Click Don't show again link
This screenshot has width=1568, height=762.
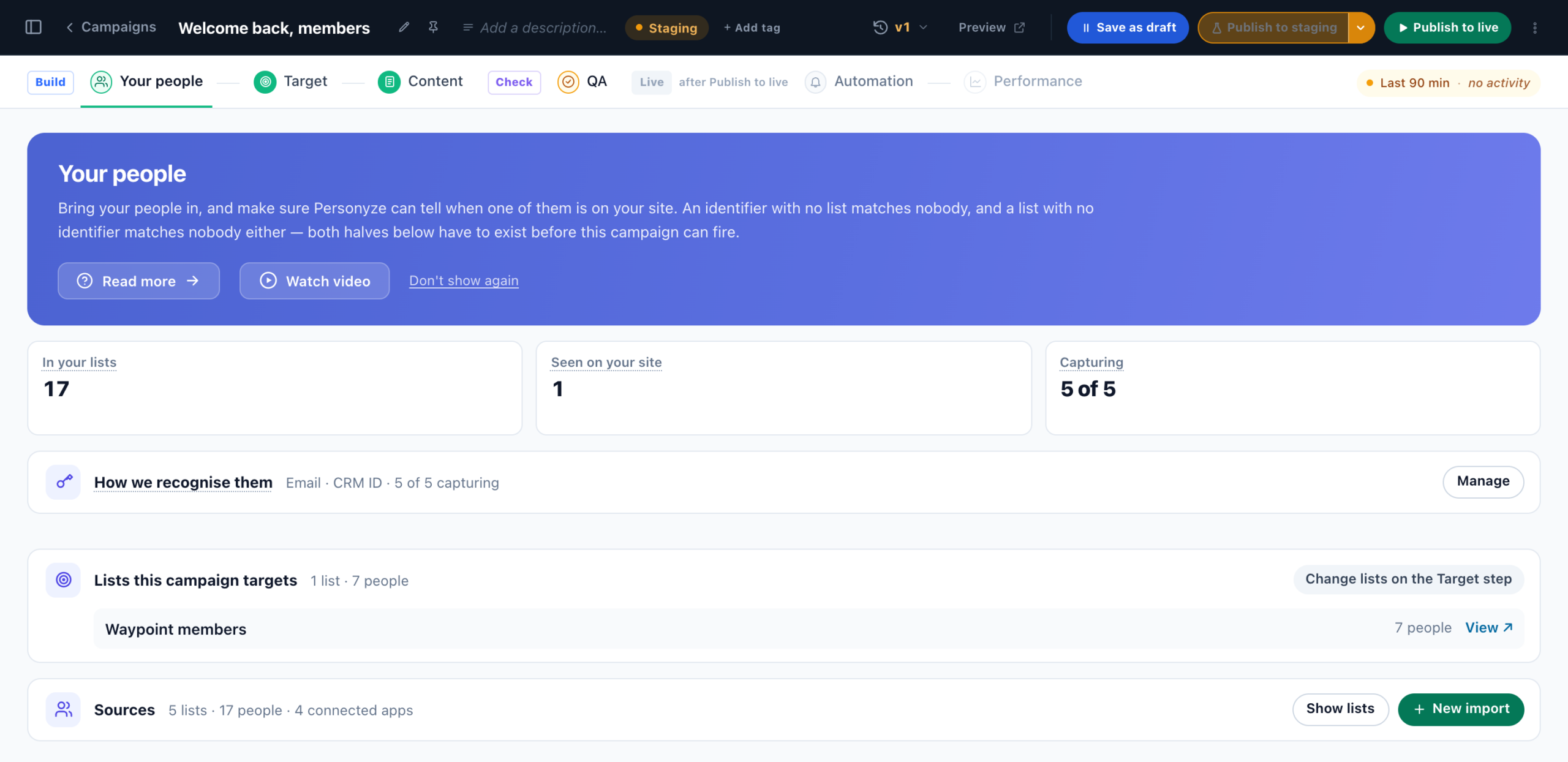click(464, 281)
